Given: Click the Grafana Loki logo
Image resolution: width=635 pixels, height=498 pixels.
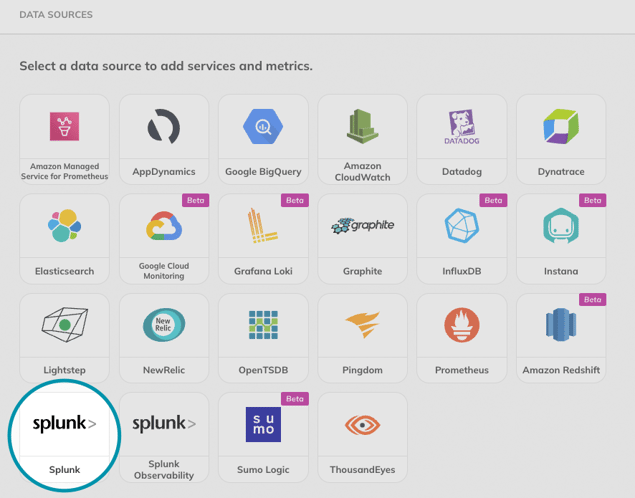Looking at the screenshot, I should coord(262,226).
